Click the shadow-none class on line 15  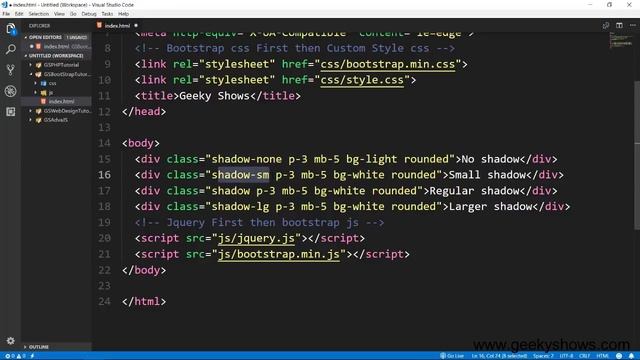tap(247, 159)
